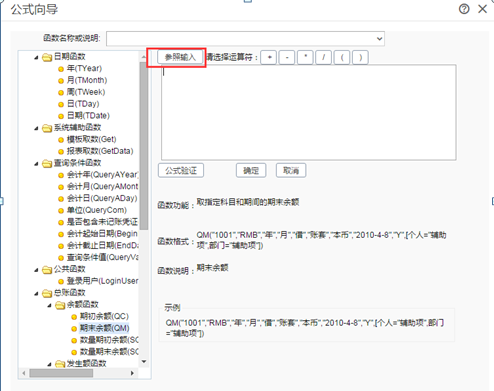Select the 单位(QueryCom) function
This screenshot has height=391, width=494.
tap(97, 210)
